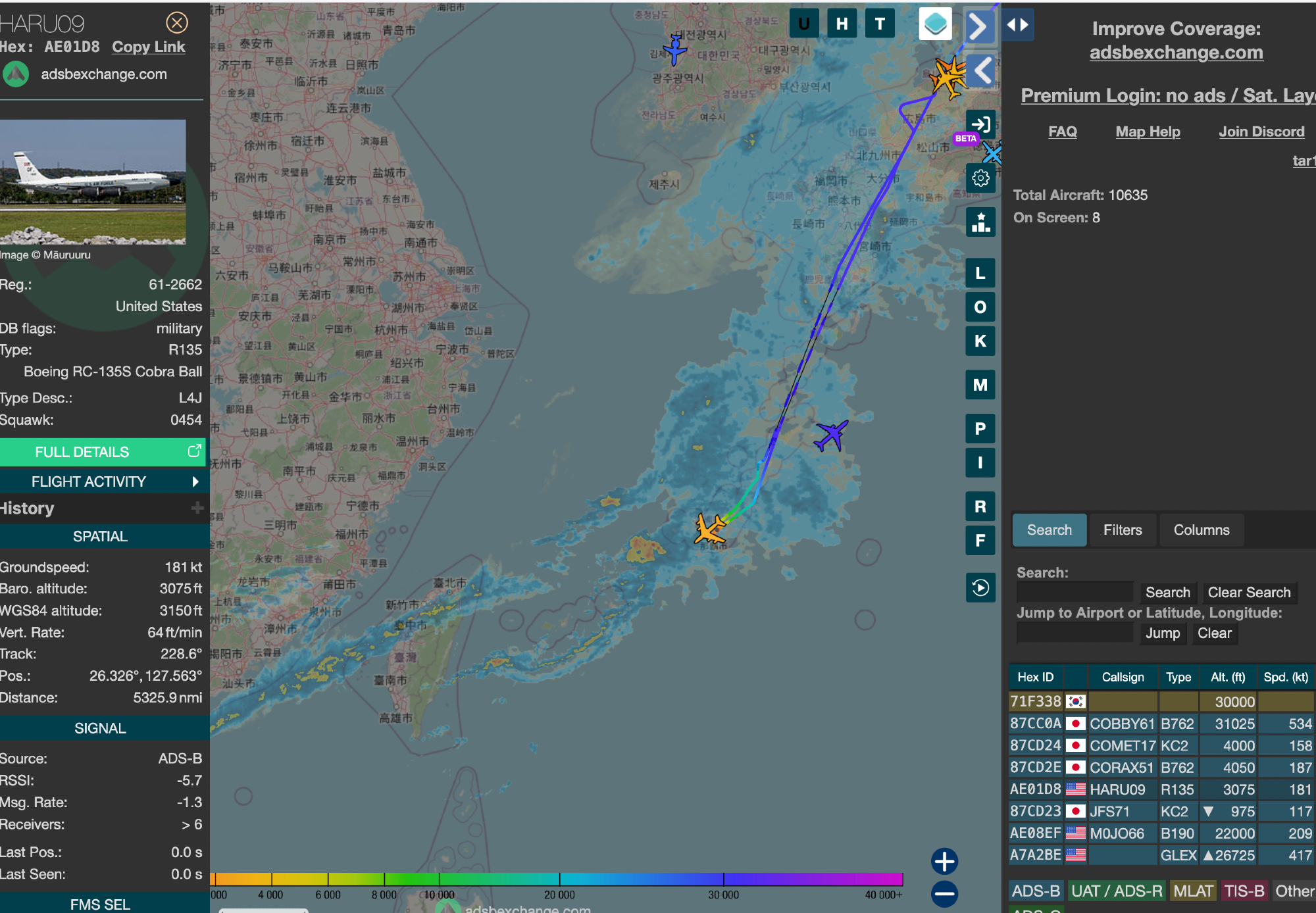
Task: Toggle sidebar width with double-arrow icon
Action: [1017, 25]
